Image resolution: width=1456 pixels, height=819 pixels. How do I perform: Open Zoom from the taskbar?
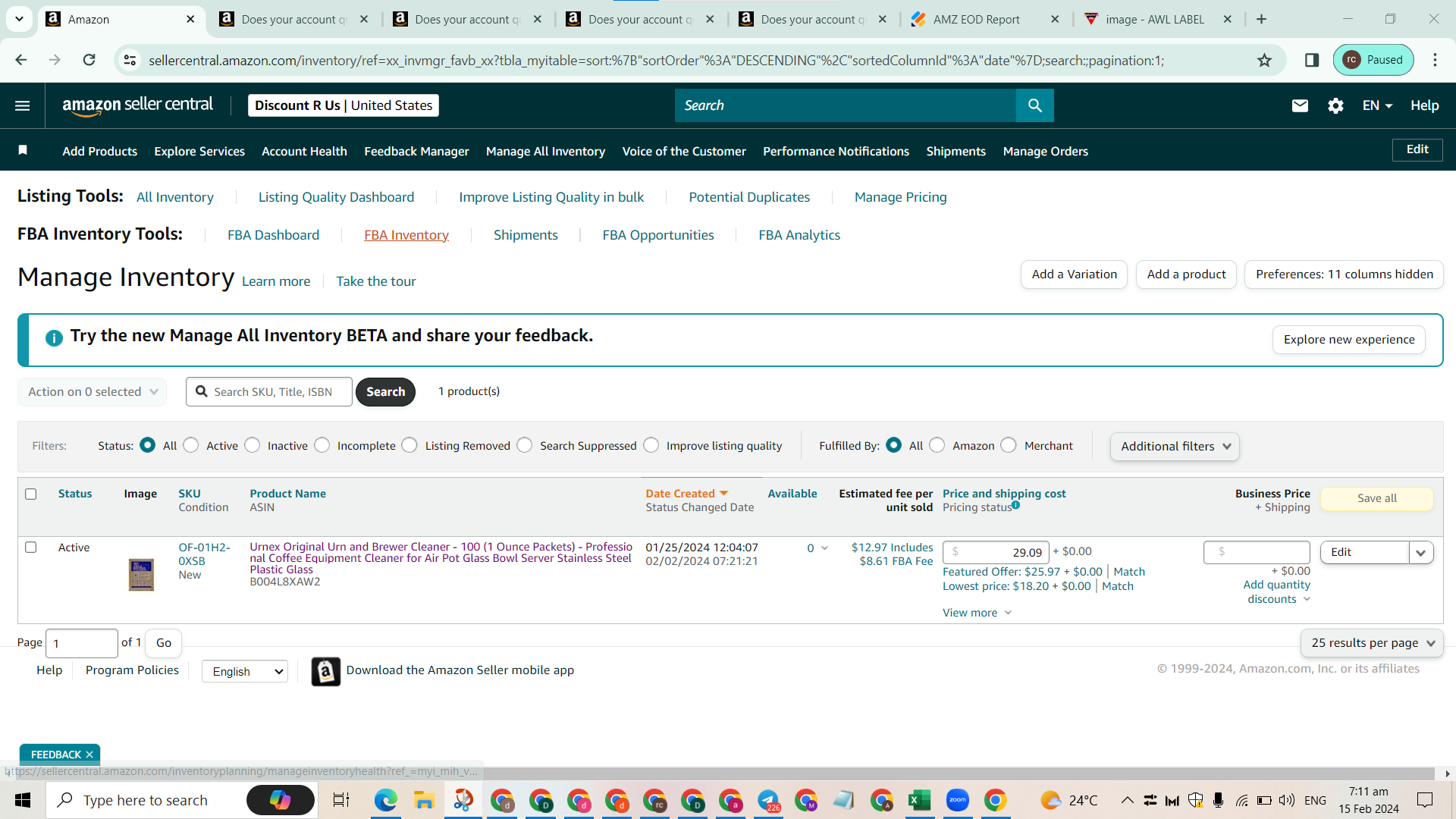tap(957, 800)
